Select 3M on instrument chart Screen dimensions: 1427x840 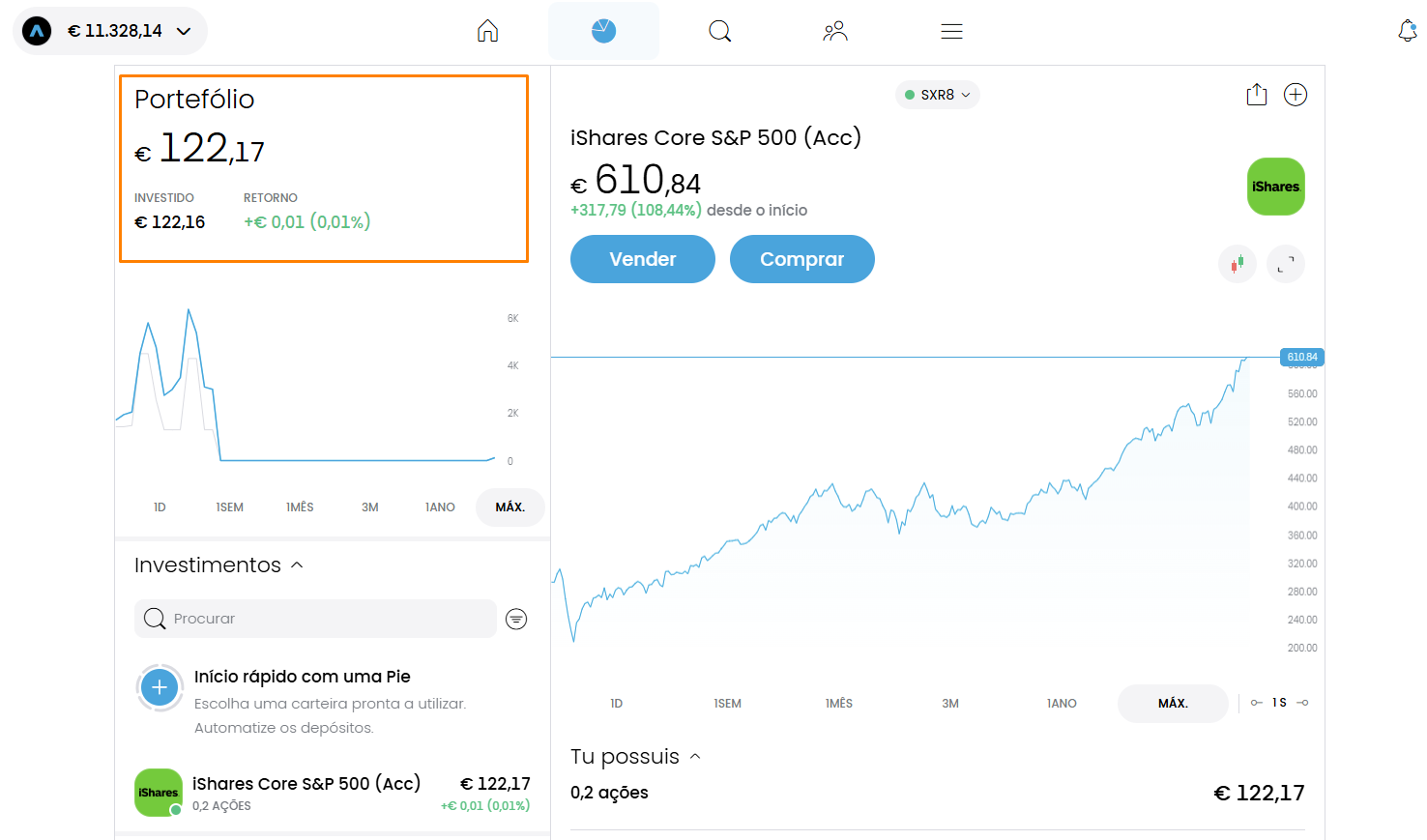[950, 704]
